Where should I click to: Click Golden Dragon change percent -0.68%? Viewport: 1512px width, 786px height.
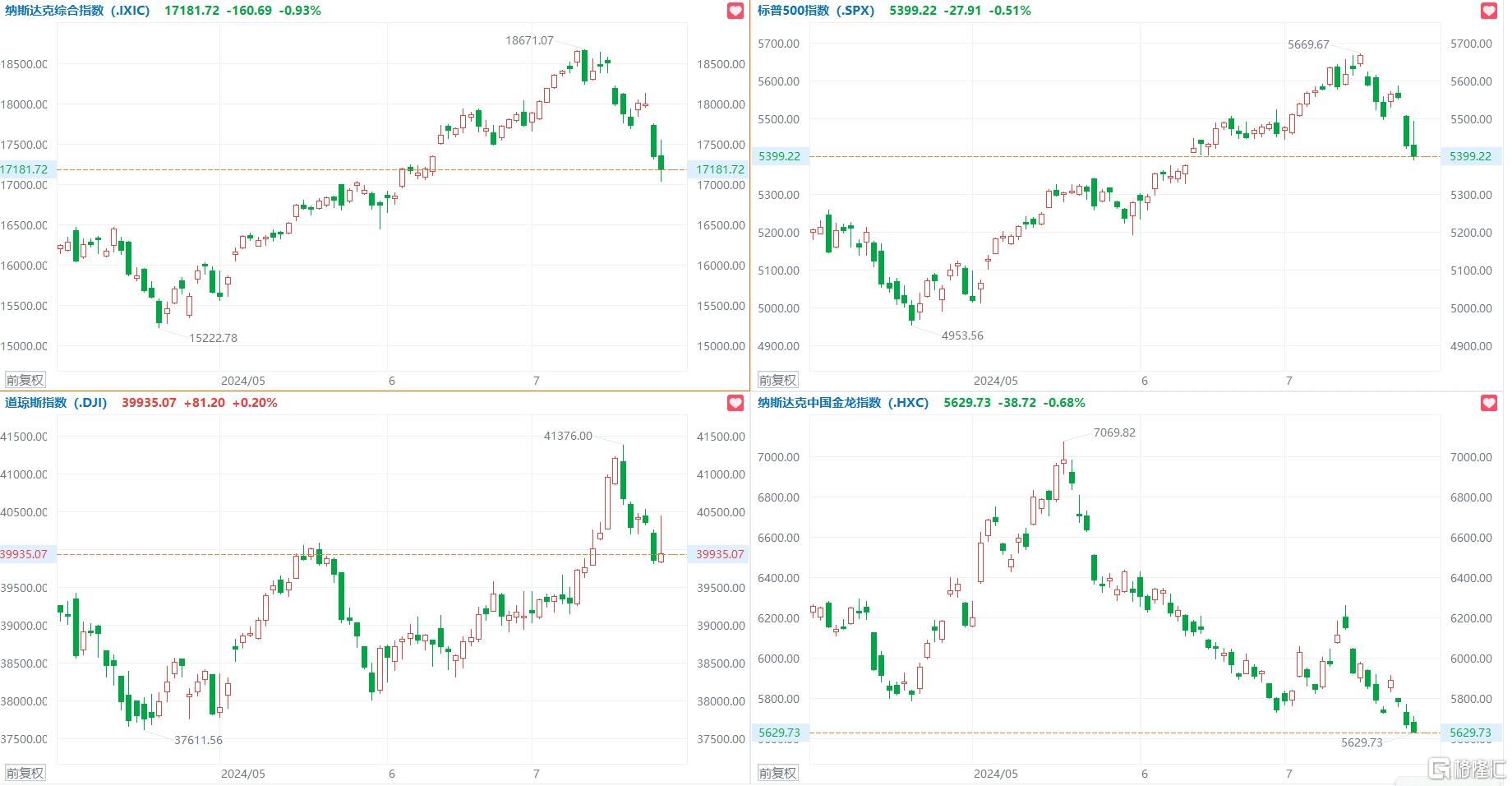tap(1064, 403)
